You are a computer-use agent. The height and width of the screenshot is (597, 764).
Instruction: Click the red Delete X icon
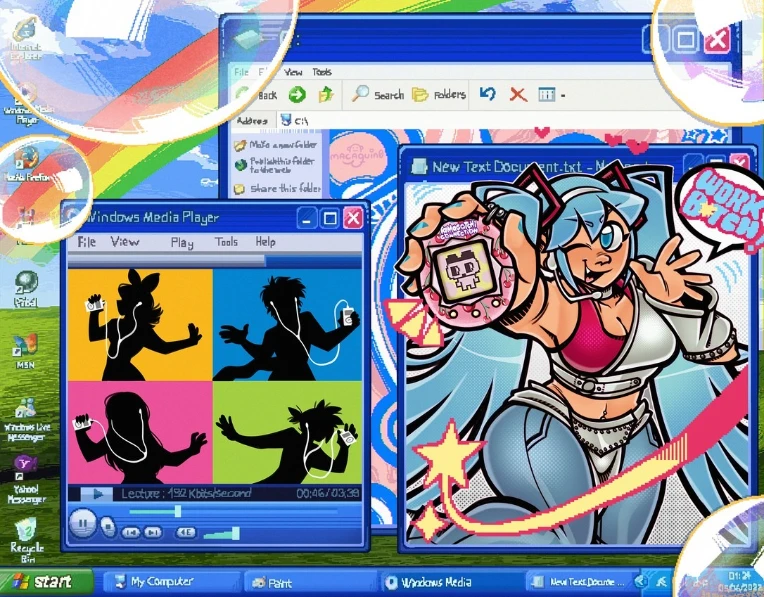point(518,94)
